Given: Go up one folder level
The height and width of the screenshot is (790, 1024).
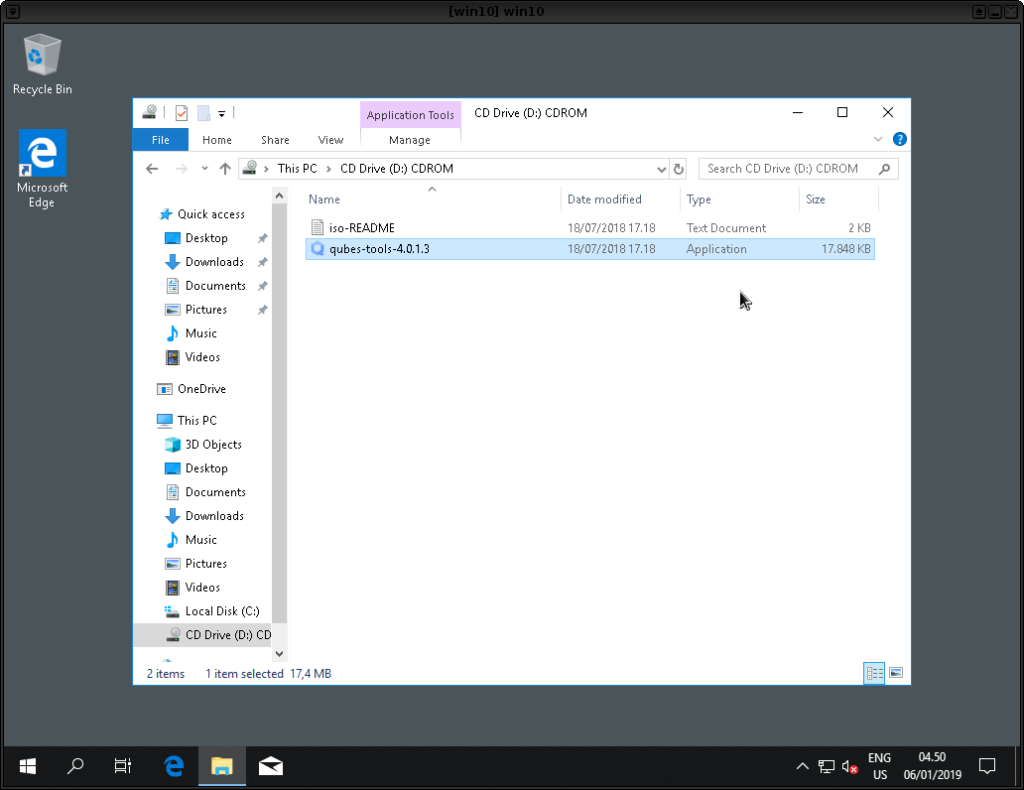Looking at the screenshot, I should [225, 168].
